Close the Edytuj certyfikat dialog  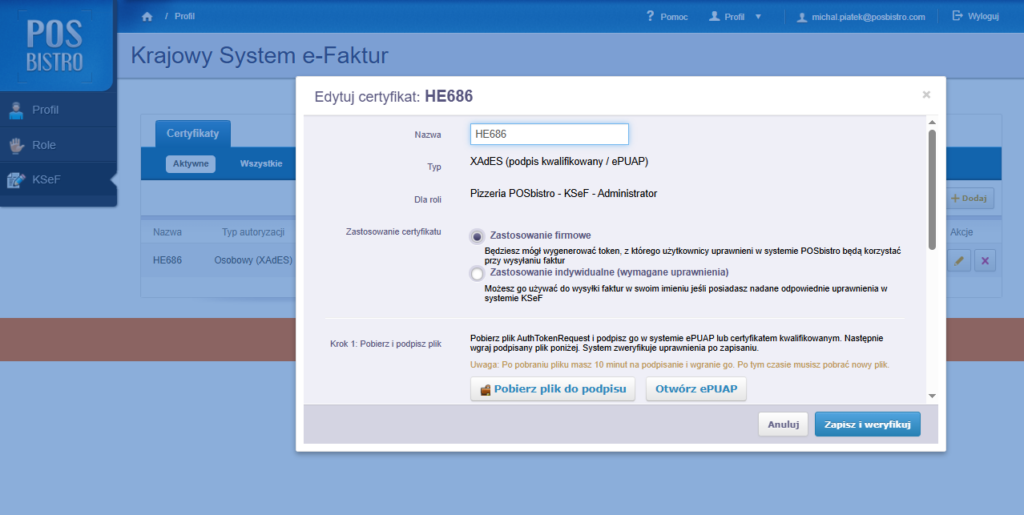pos(926,95)
